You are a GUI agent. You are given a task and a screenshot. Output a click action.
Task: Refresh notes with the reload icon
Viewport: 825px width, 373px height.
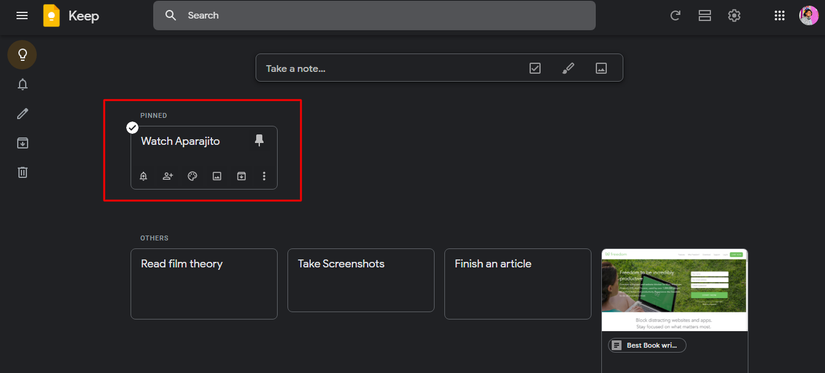(675, 16)
